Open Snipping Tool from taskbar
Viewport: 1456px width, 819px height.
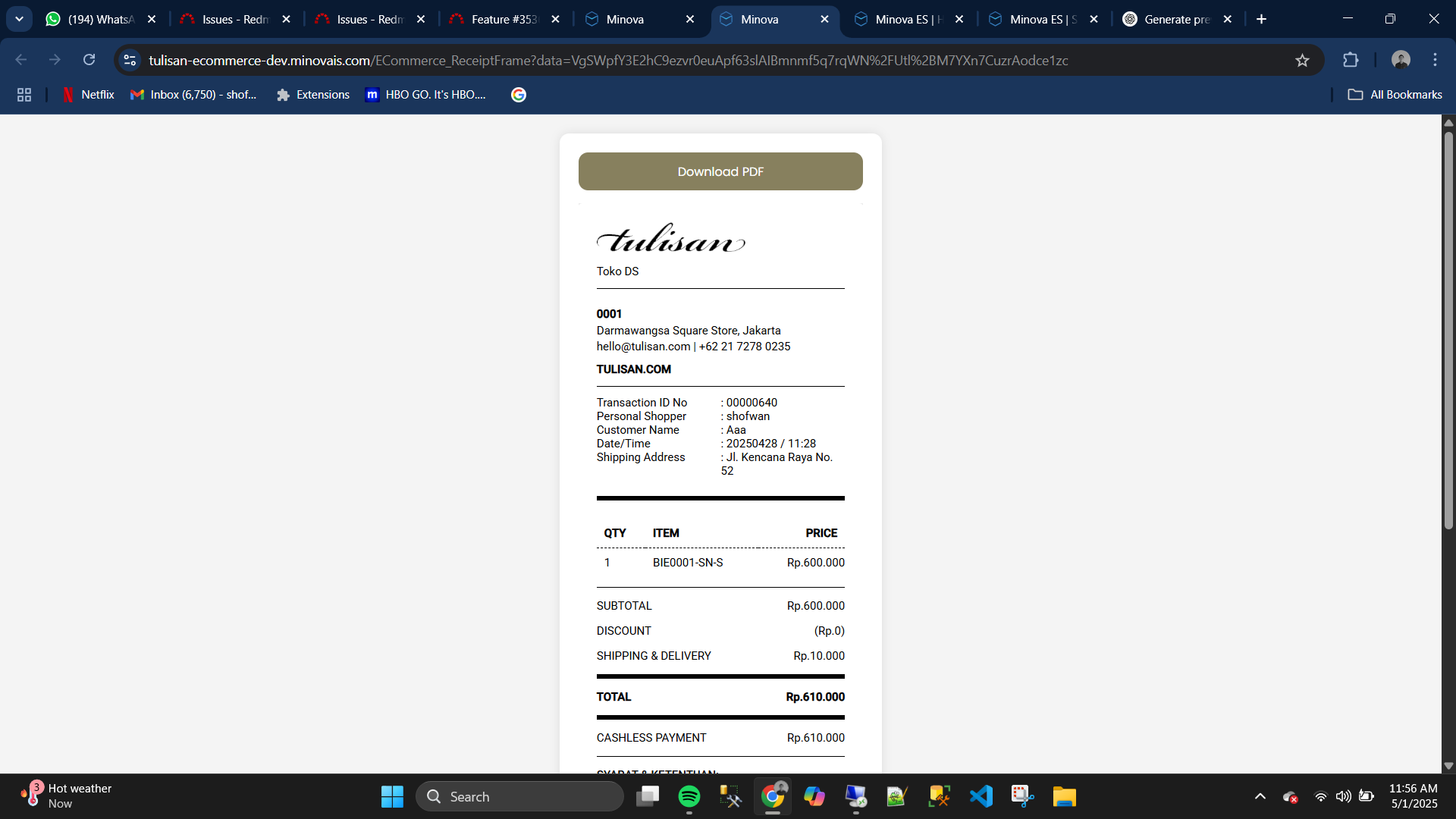(x=1023, y=796)
